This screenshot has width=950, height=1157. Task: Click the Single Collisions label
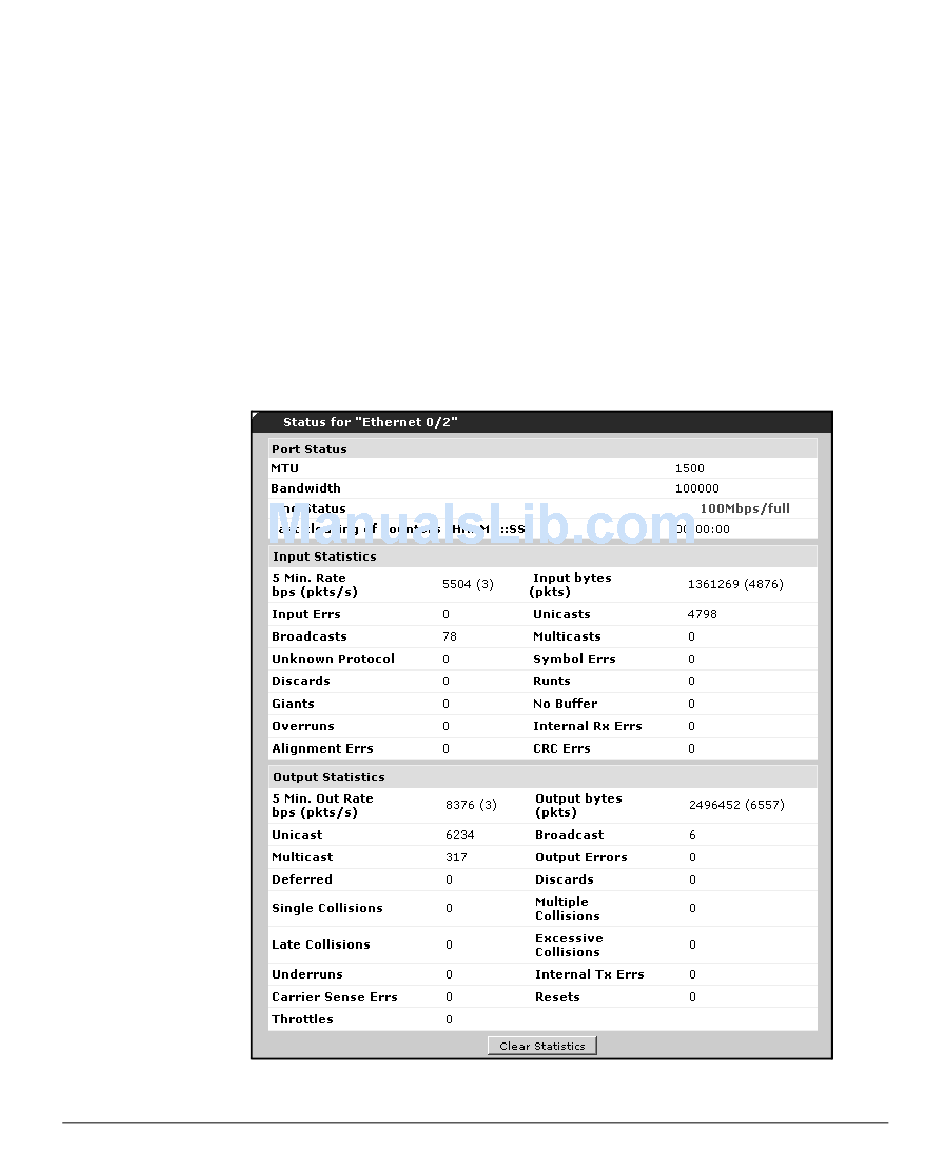tap(327, 908)
